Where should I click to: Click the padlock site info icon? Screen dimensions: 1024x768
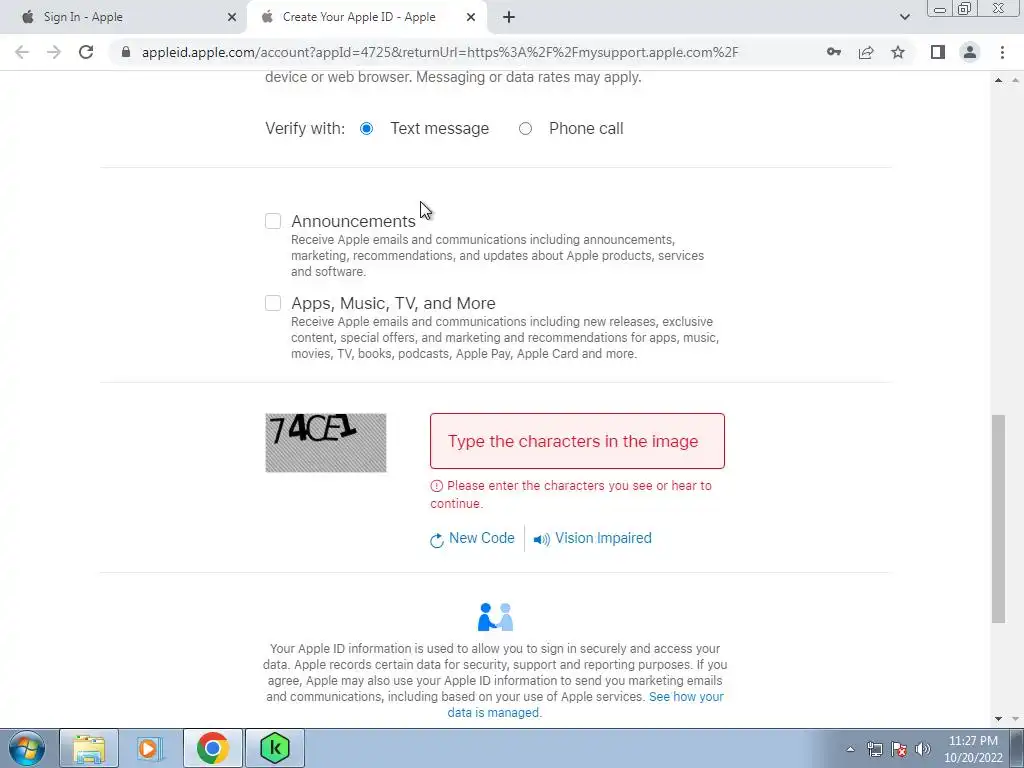click(x=126, y=52)
